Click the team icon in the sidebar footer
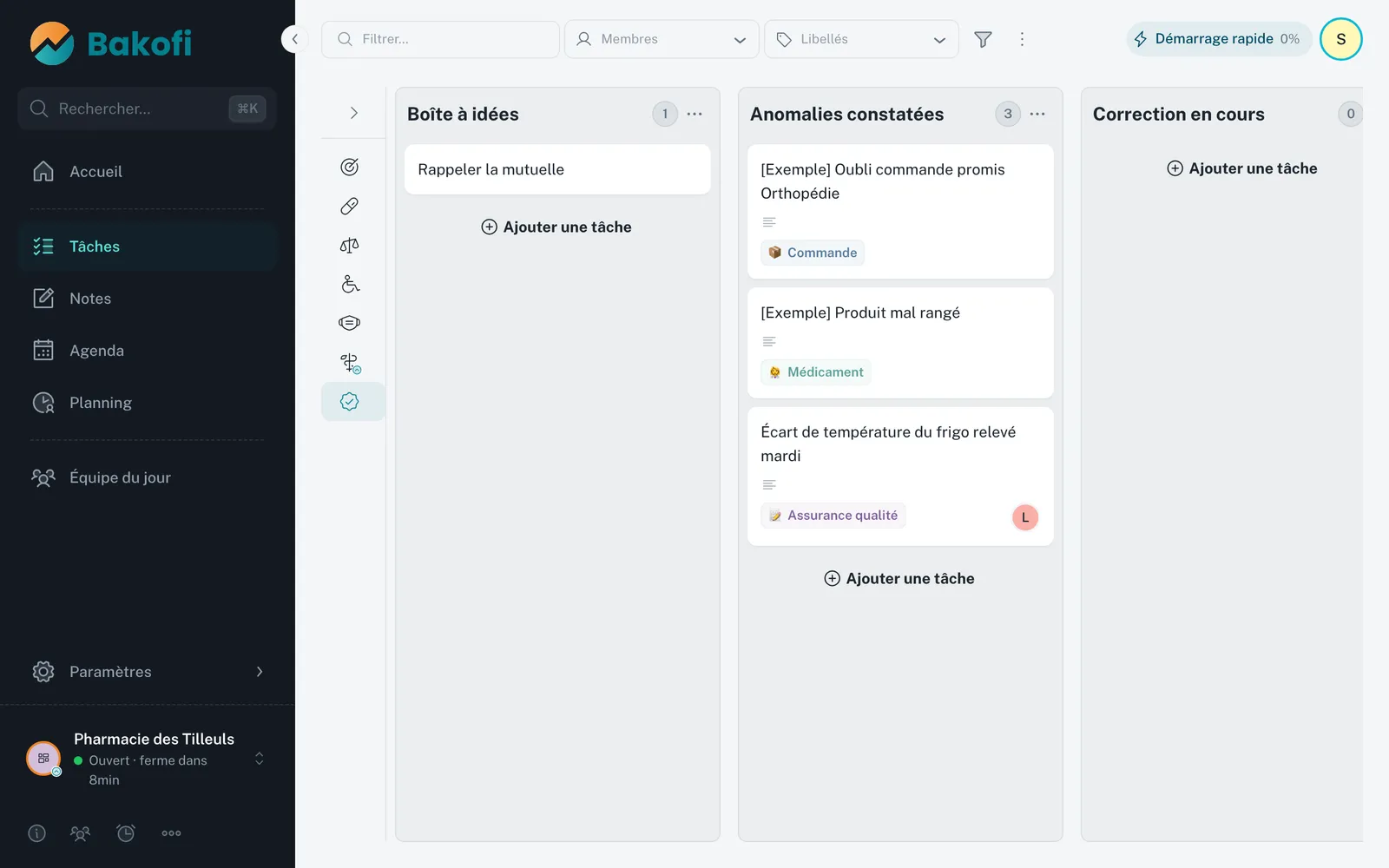This screenshot has height=868, width=1389. [80, 833]
